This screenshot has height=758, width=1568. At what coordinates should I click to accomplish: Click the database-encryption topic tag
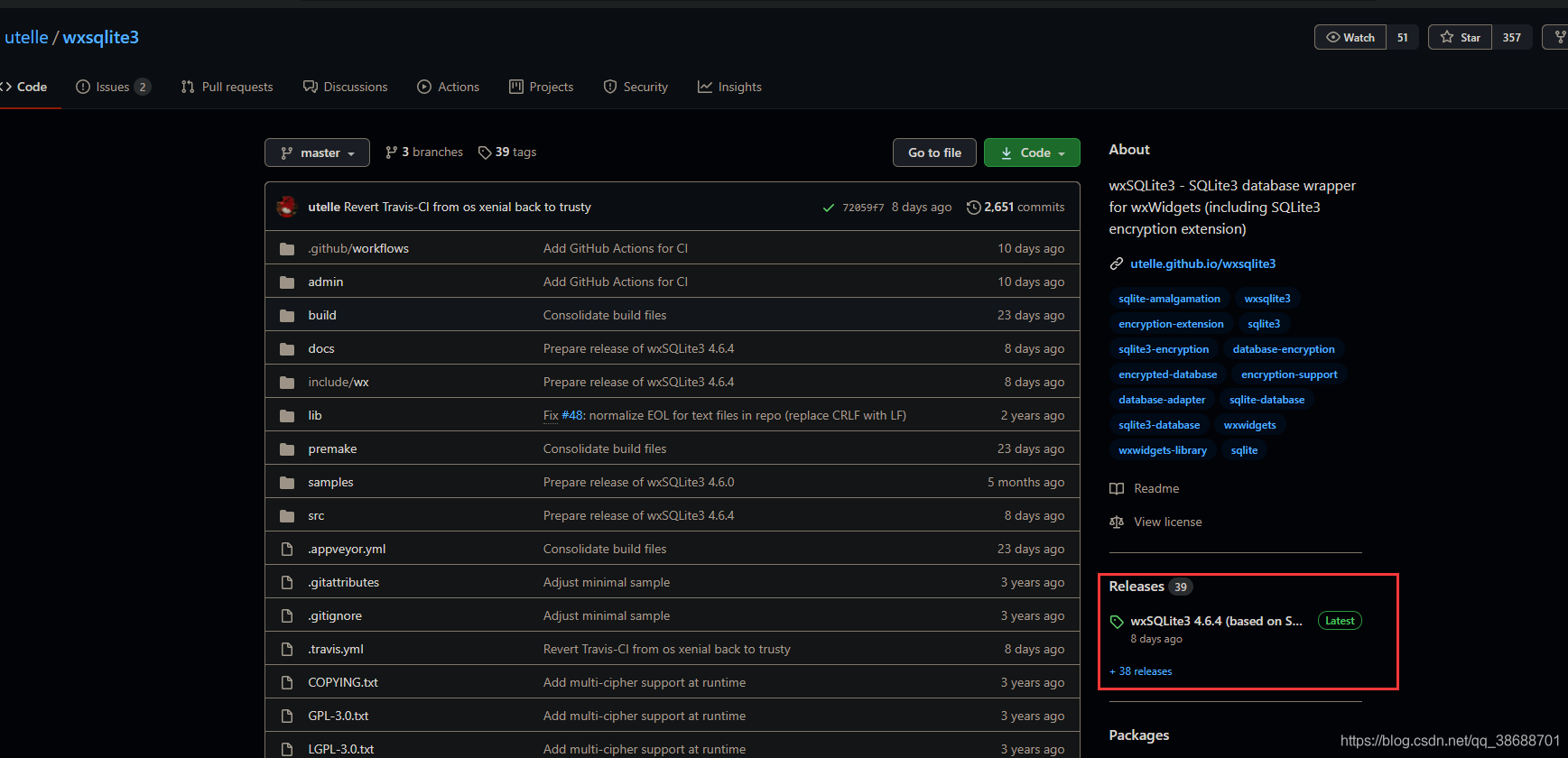[1284, 349]
